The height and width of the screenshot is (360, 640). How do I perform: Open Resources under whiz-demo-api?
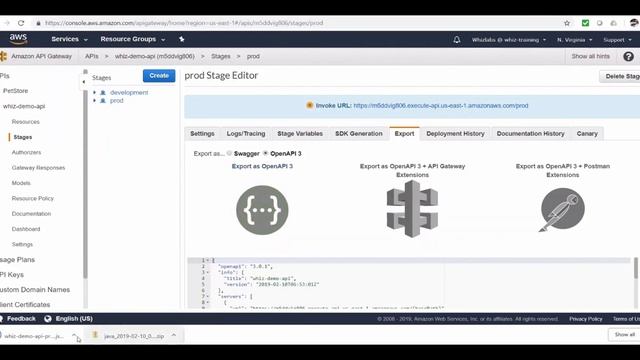[25, 122]
